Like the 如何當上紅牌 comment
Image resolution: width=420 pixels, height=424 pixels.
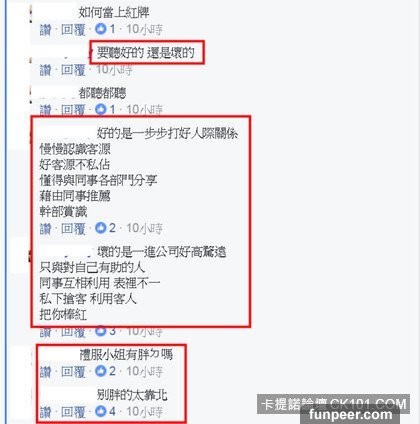tap(46, 30)
